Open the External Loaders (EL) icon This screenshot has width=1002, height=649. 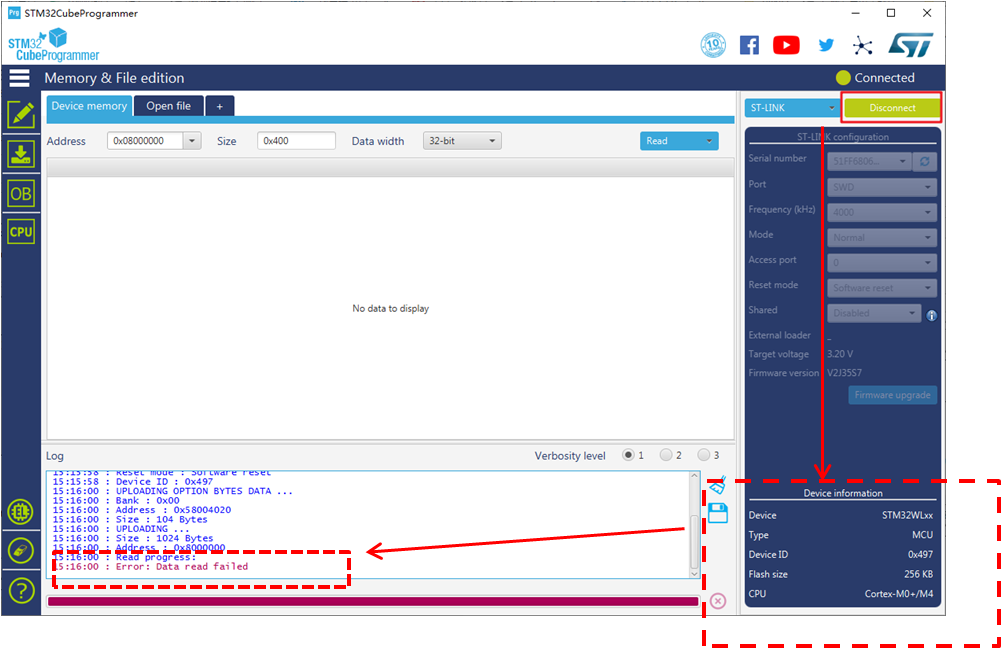click(x=21, y=512)
